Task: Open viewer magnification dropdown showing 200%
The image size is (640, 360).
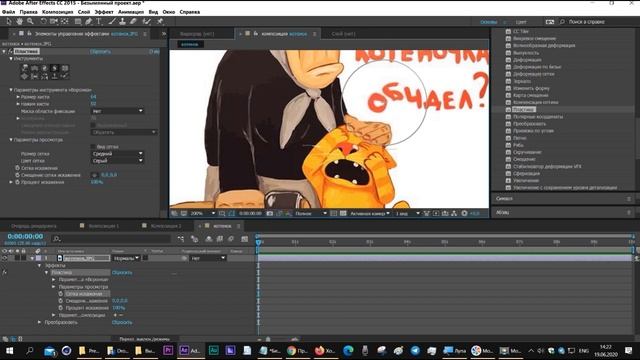Action: coord(202,213)
